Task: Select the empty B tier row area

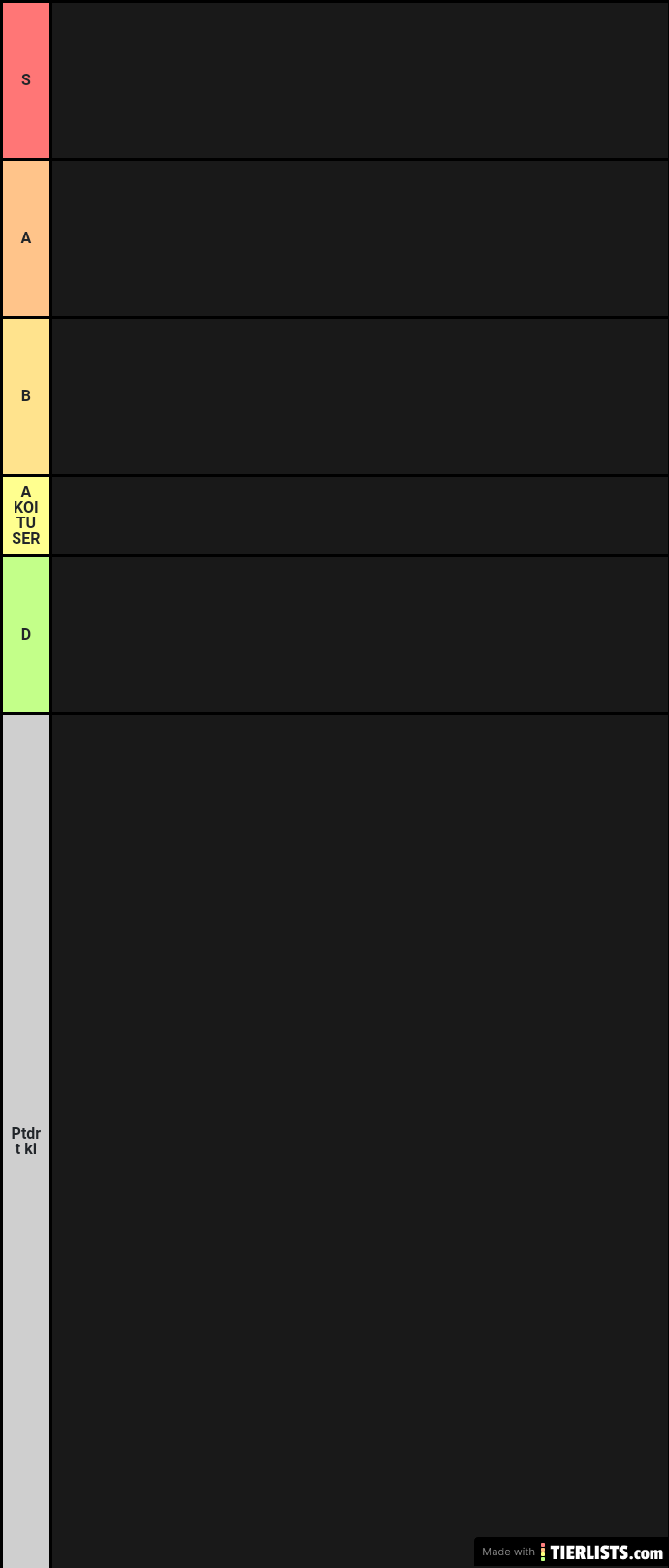Action: click(359, 396)
